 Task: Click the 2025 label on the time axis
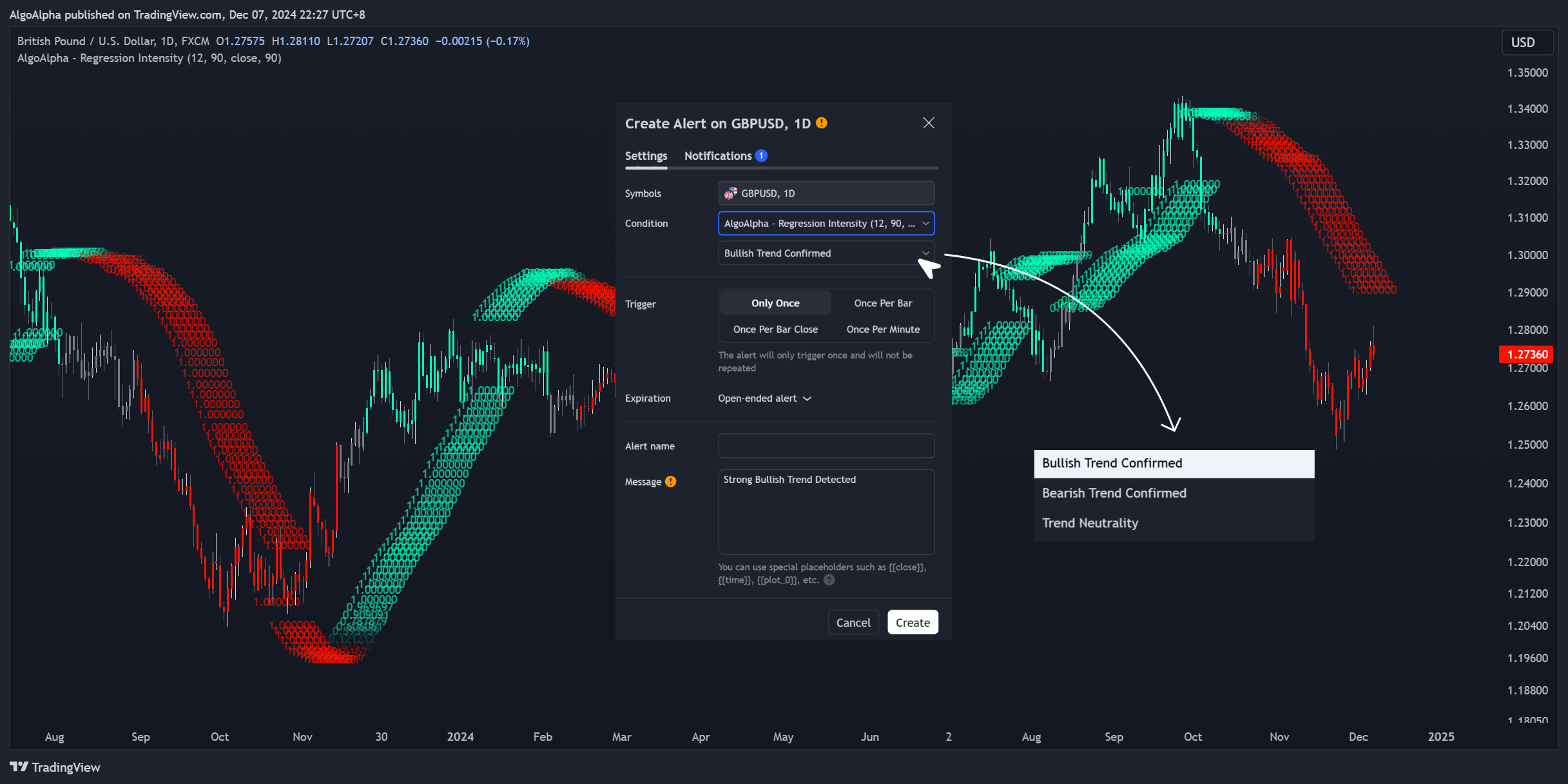pyautogui.click(x=1441, y=737)
